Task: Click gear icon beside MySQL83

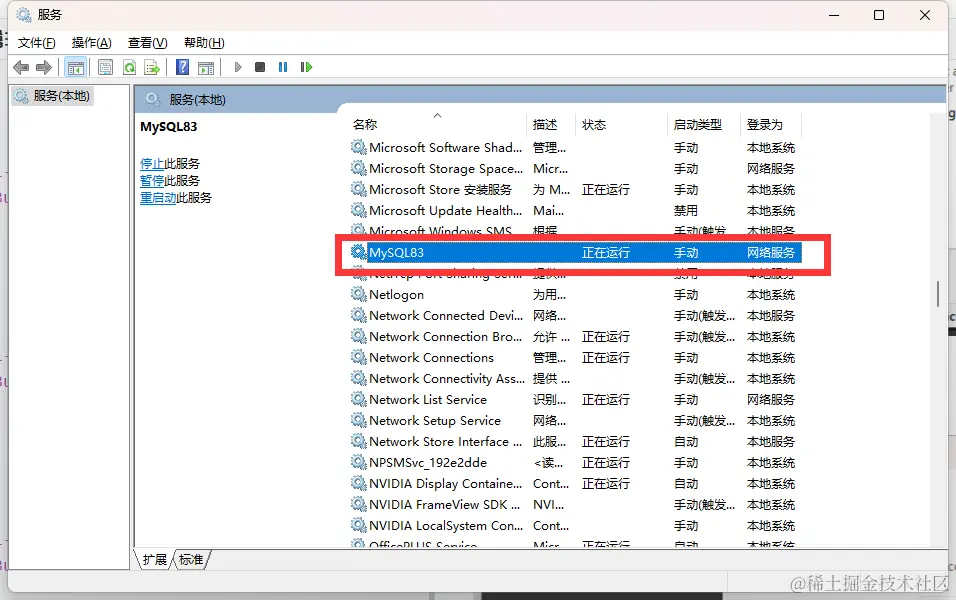Action: click(358, 252)
